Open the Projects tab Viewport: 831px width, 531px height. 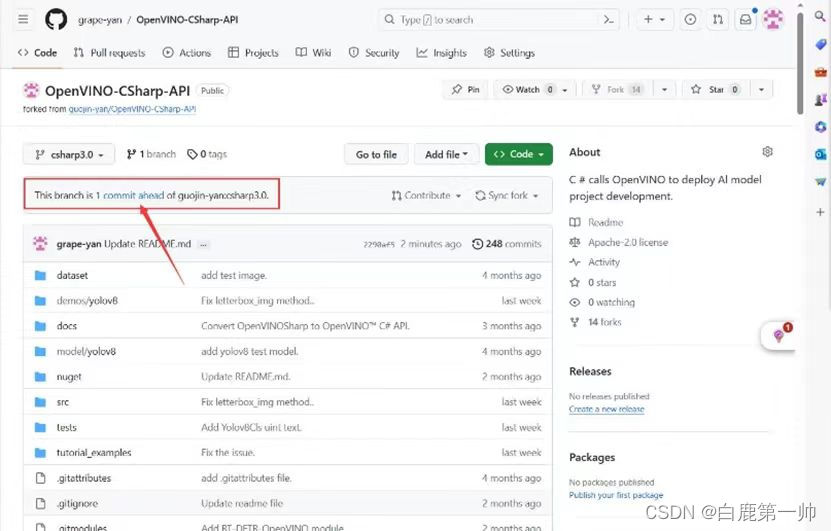pos(253,52)
